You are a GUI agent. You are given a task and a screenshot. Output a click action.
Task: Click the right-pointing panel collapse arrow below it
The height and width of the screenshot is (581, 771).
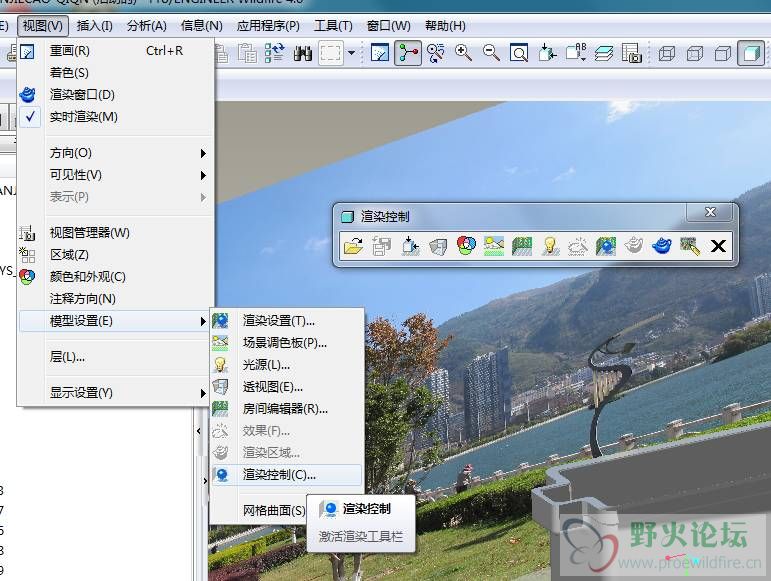coord(205,480)
